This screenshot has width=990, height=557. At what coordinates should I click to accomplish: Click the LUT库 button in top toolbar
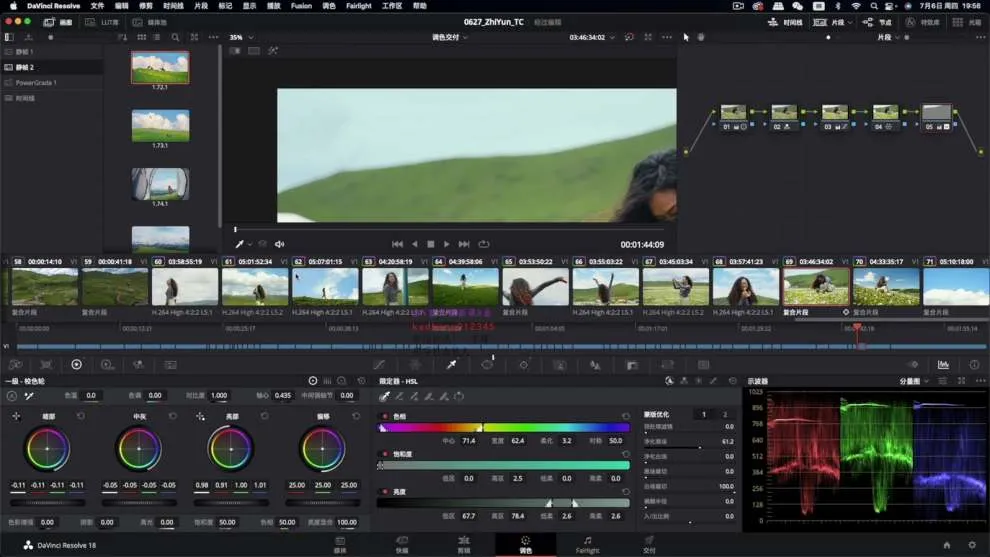(104, 22)
